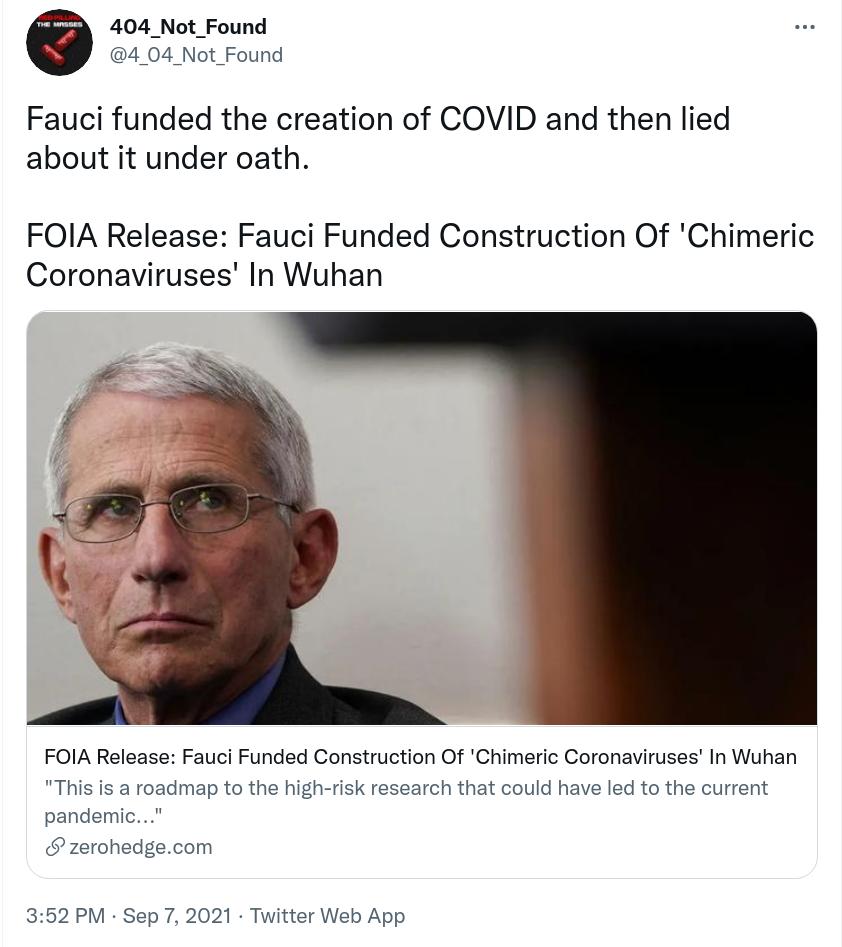
Task: Click the 3:52 PM timestamp
Action: pos(65,916)
